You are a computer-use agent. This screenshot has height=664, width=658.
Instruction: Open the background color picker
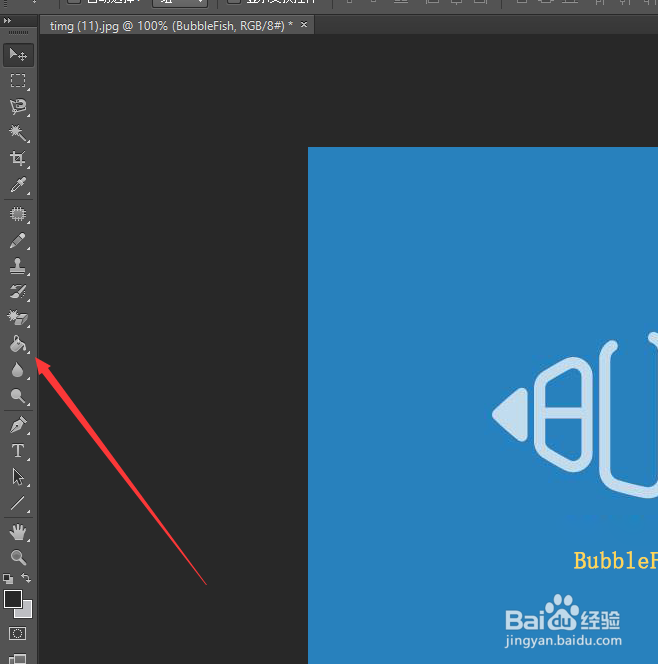pyautogui.click(x=26, y=611)
